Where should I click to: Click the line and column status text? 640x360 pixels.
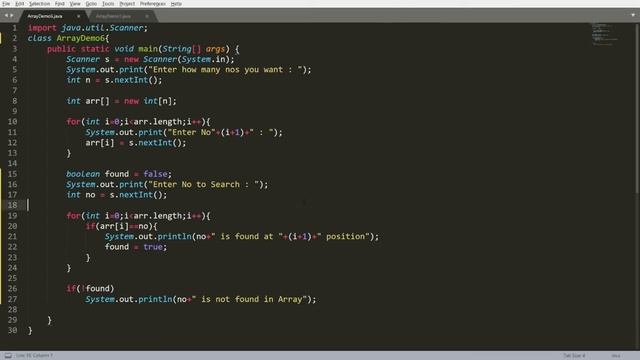coord(34,356)
